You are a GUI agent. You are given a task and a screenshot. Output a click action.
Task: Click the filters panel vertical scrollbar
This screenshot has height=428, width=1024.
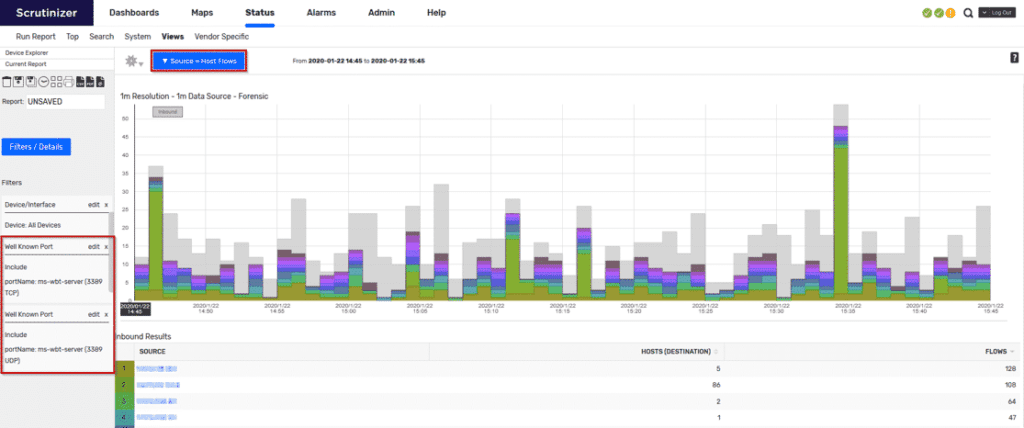click(x=111, y=252)
